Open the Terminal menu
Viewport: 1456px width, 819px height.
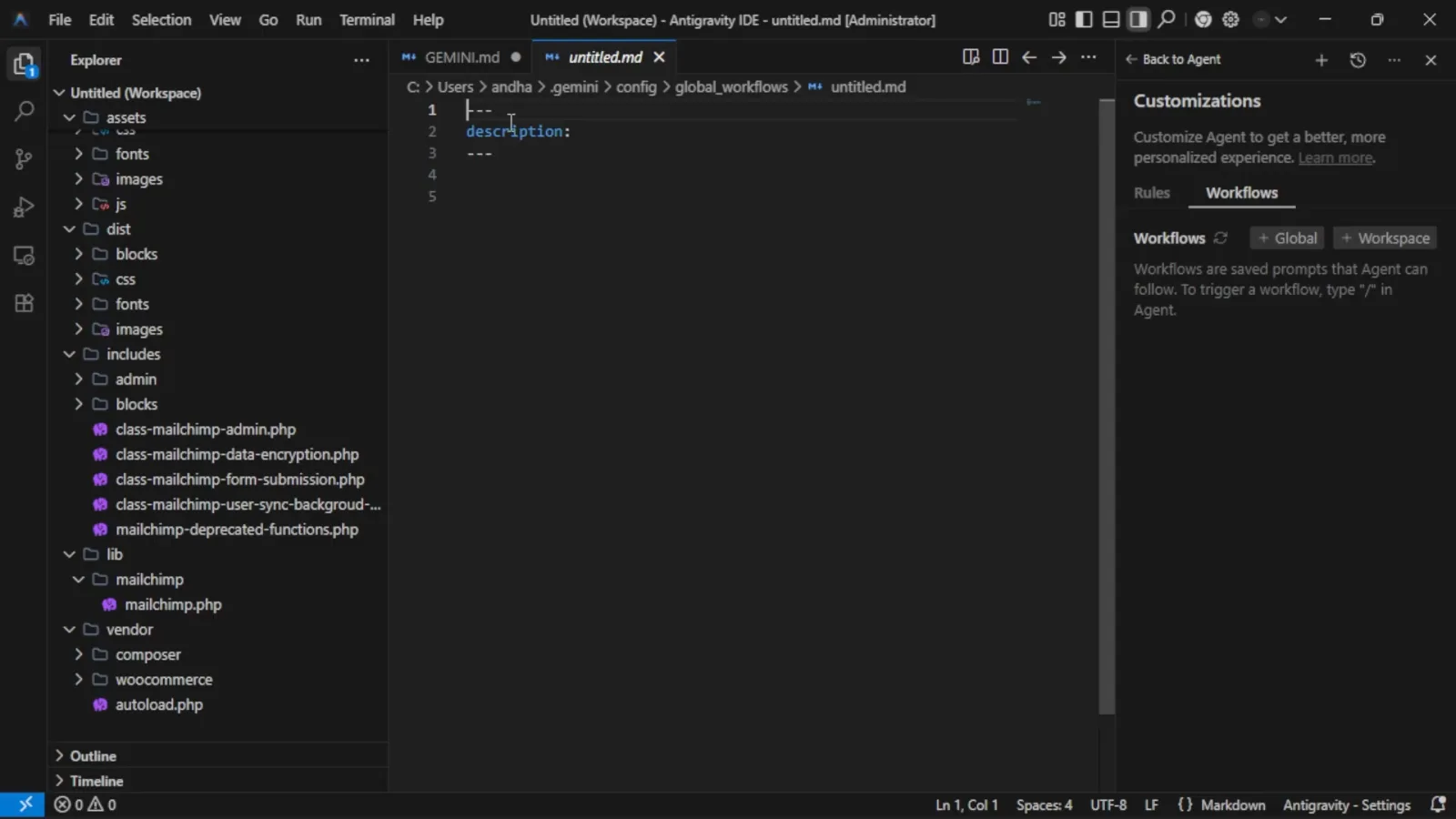367,19
